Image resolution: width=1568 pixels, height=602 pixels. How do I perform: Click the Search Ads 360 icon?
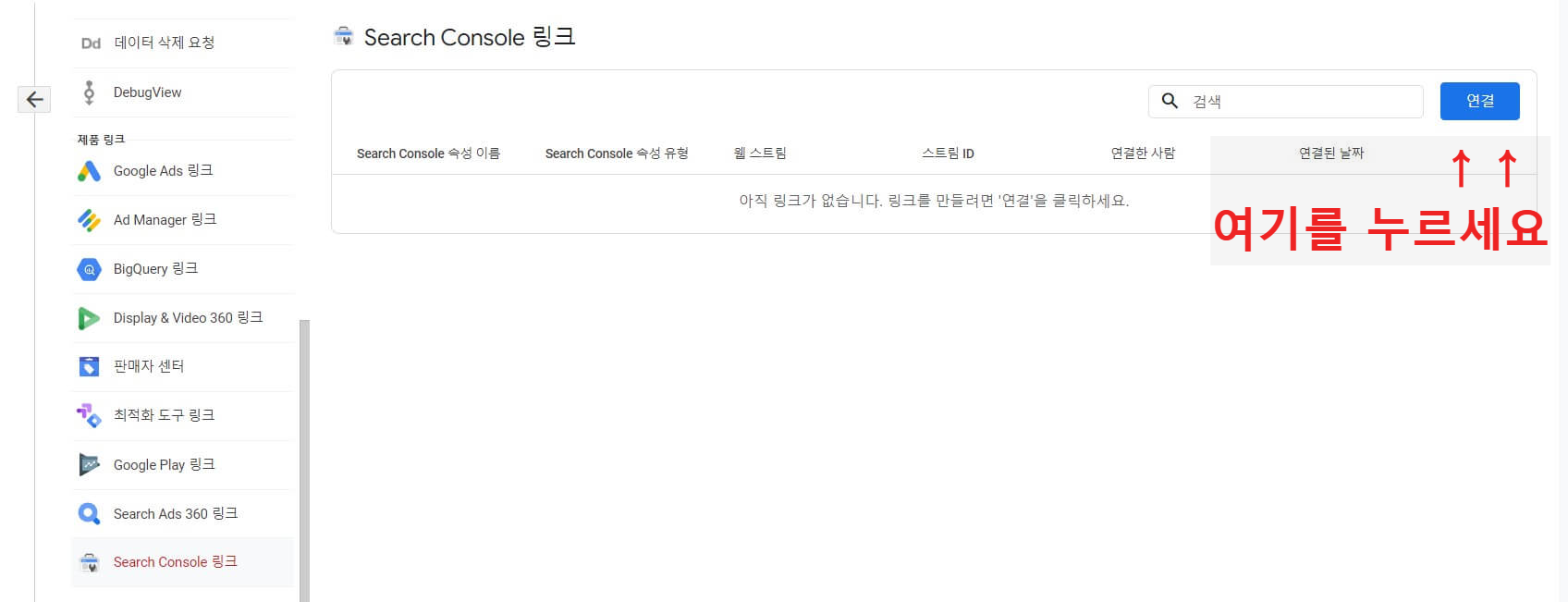(x=90, y=513)
